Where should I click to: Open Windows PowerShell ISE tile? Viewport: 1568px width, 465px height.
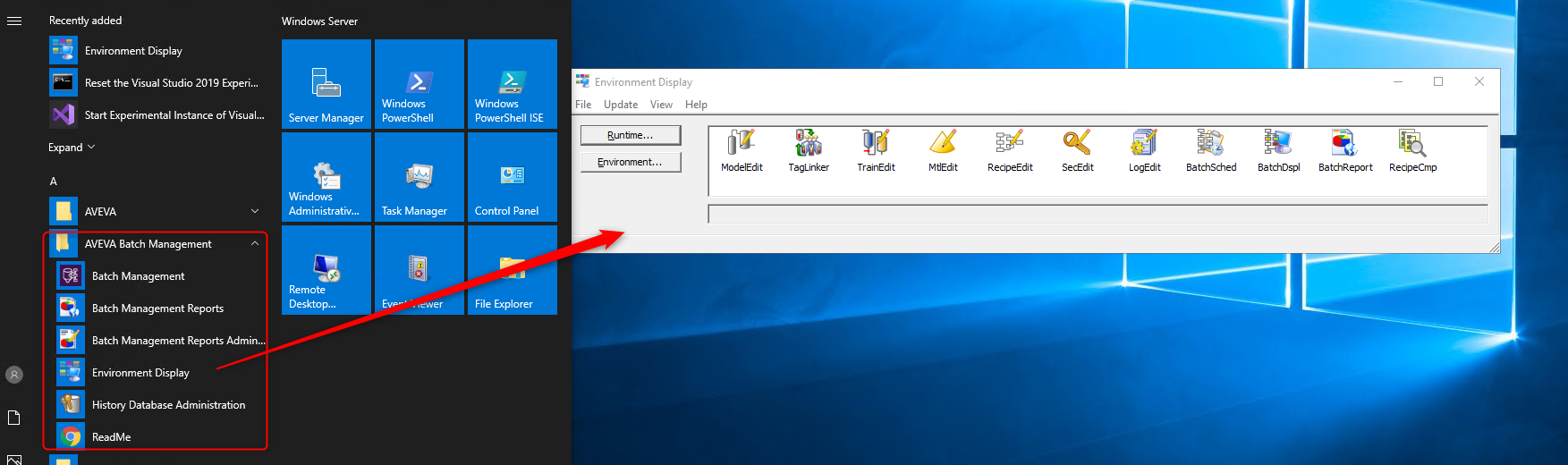click(x=513, y=84)
